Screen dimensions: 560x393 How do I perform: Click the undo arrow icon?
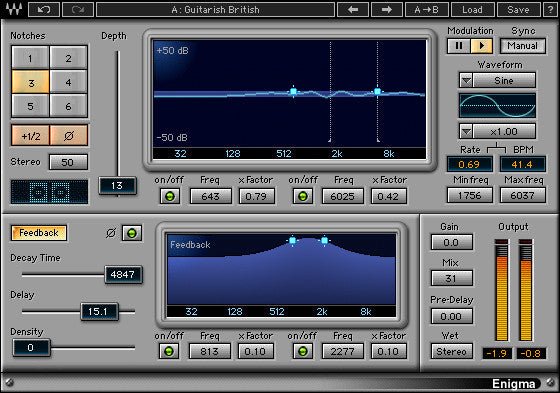[x=44, y=10]
